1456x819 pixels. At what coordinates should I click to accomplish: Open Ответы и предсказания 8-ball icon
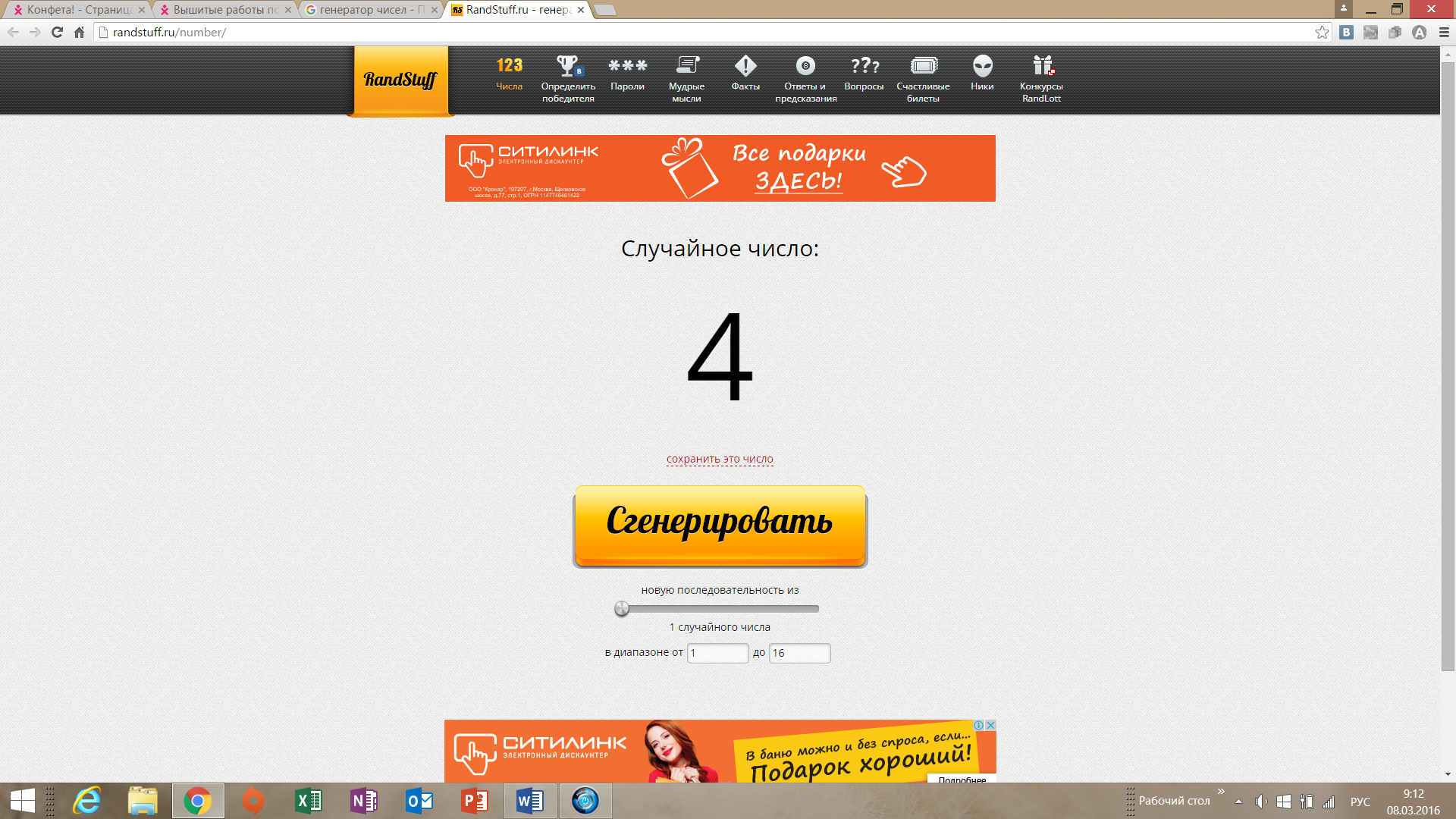[x=805, y=67]
